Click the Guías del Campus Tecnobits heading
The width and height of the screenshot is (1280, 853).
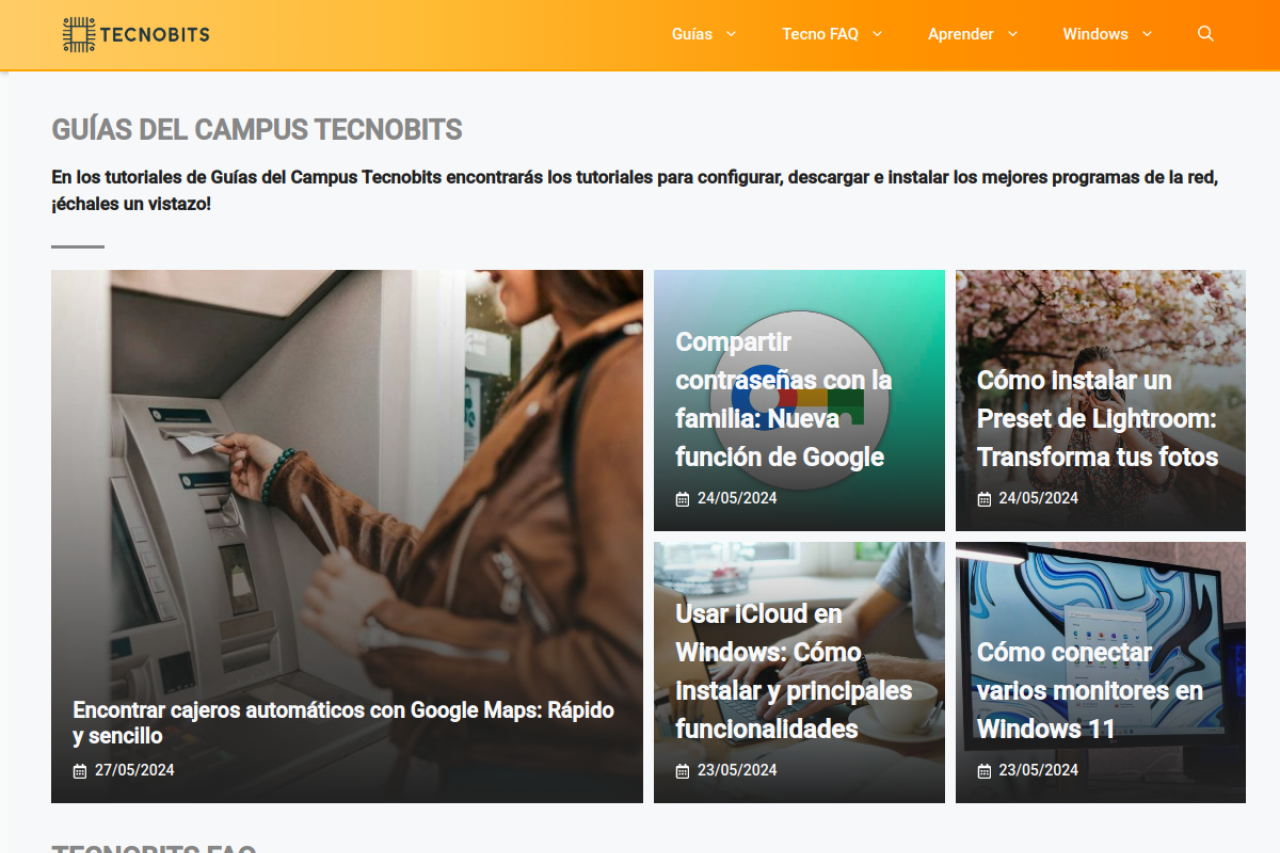257,130
